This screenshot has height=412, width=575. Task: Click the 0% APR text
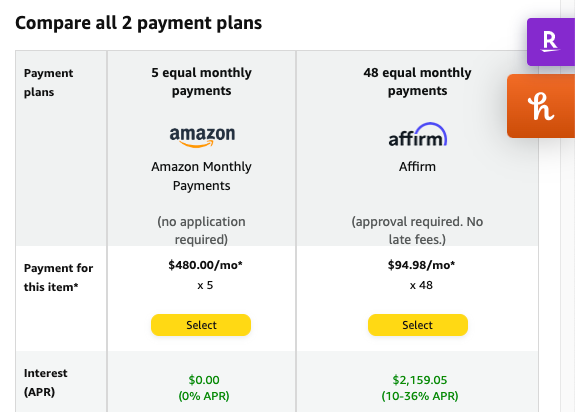(x=204, y=396)
